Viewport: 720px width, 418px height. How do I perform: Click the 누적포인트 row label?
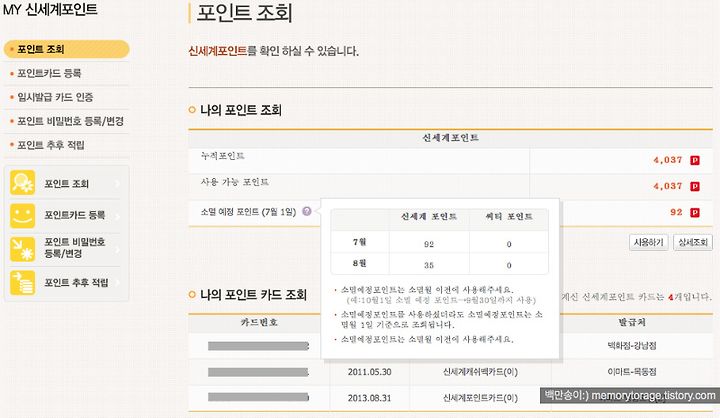point(223,156)
